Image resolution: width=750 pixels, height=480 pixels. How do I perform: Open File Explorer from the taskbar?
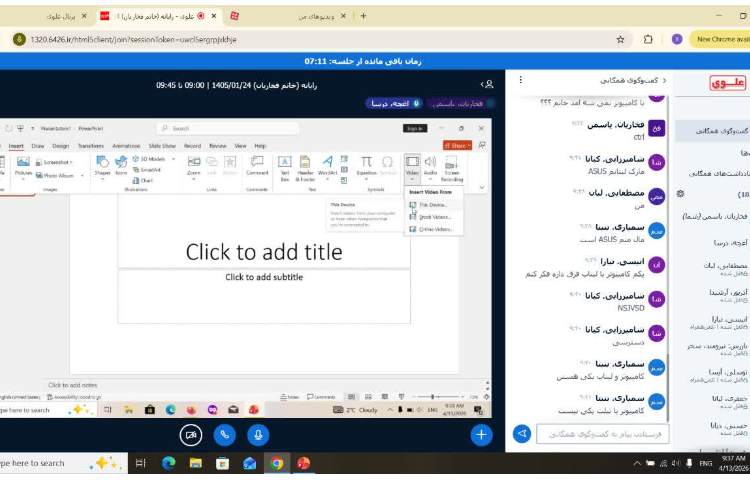click(x=196, y=463)
